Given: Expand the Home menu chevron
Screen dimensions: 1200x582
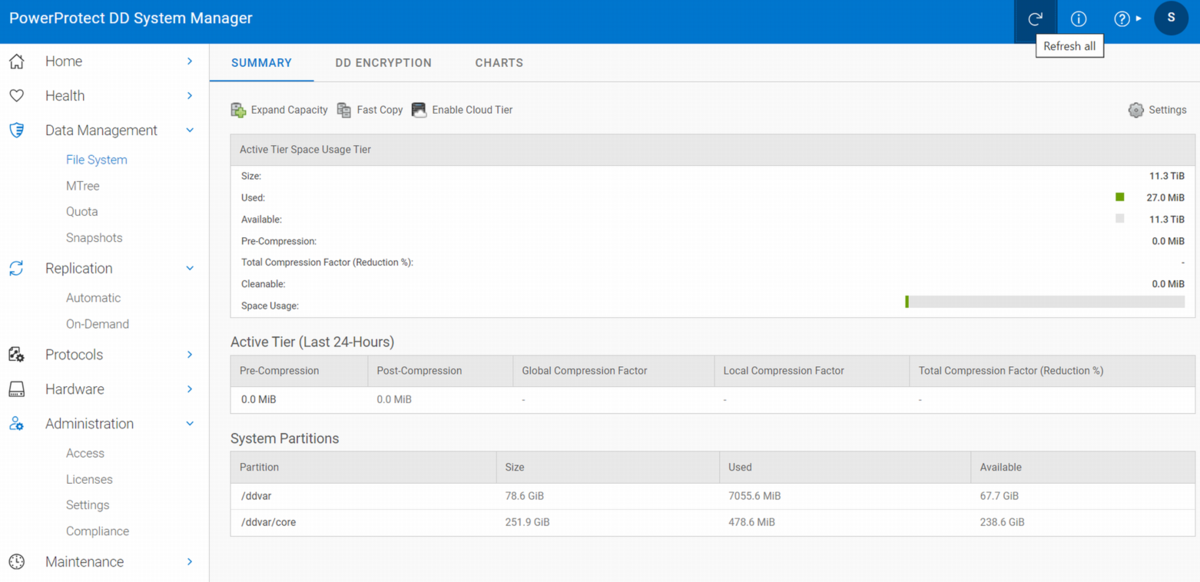Looking at the screenshot, I should pos(190,61).
